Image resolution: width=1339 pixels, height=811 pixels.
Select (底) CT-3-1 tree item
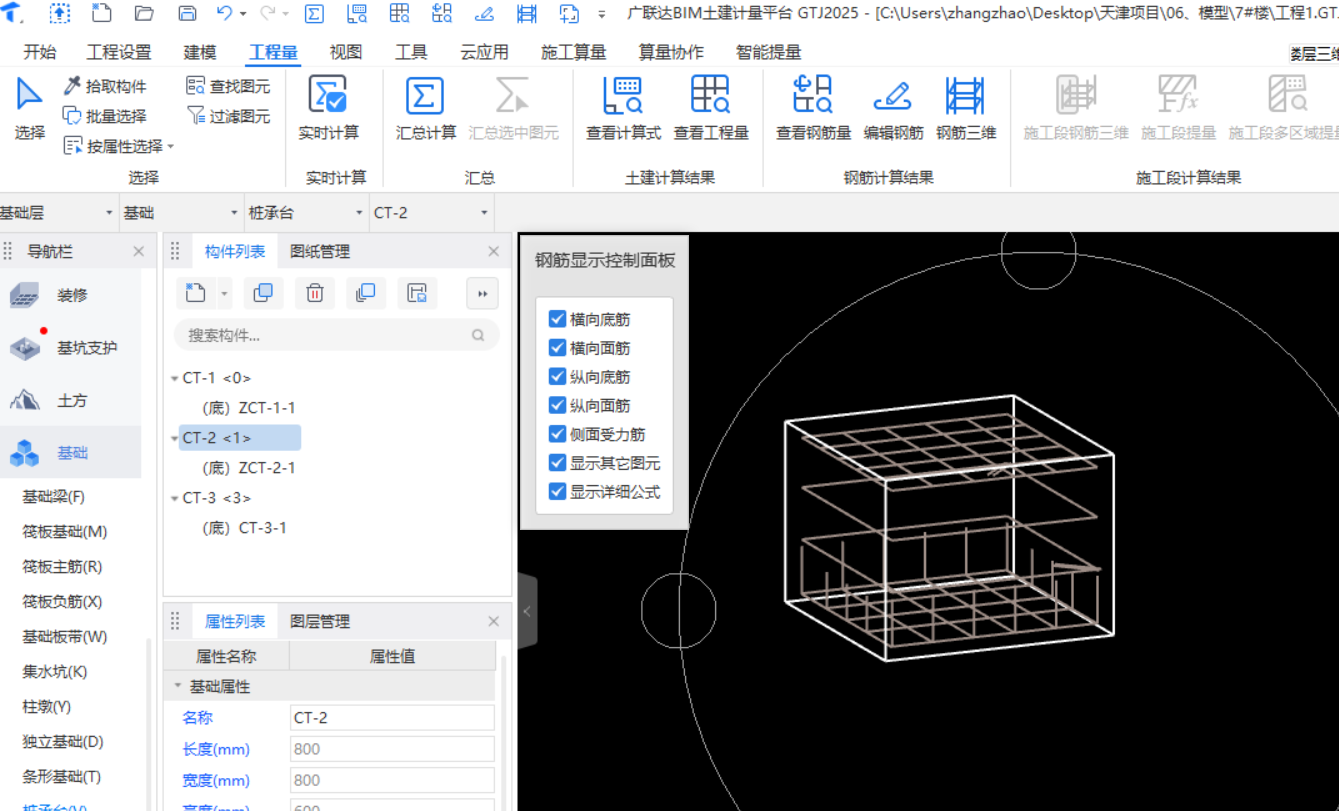coord(244,528)
